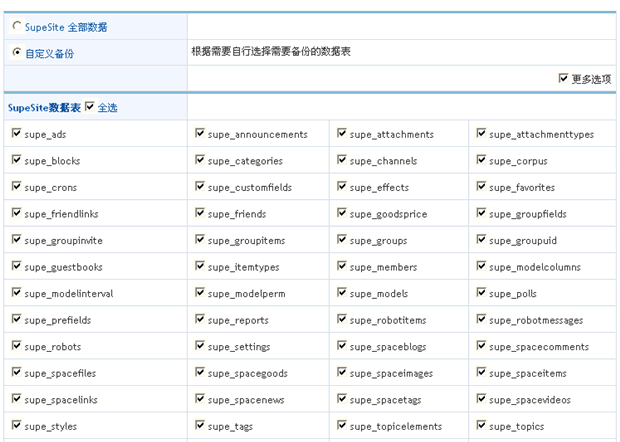Image resolution: width=620 pixels, height=442 pixels.
Task: Select the 自定义备份 radio option
Action: [x=17, y=52]
